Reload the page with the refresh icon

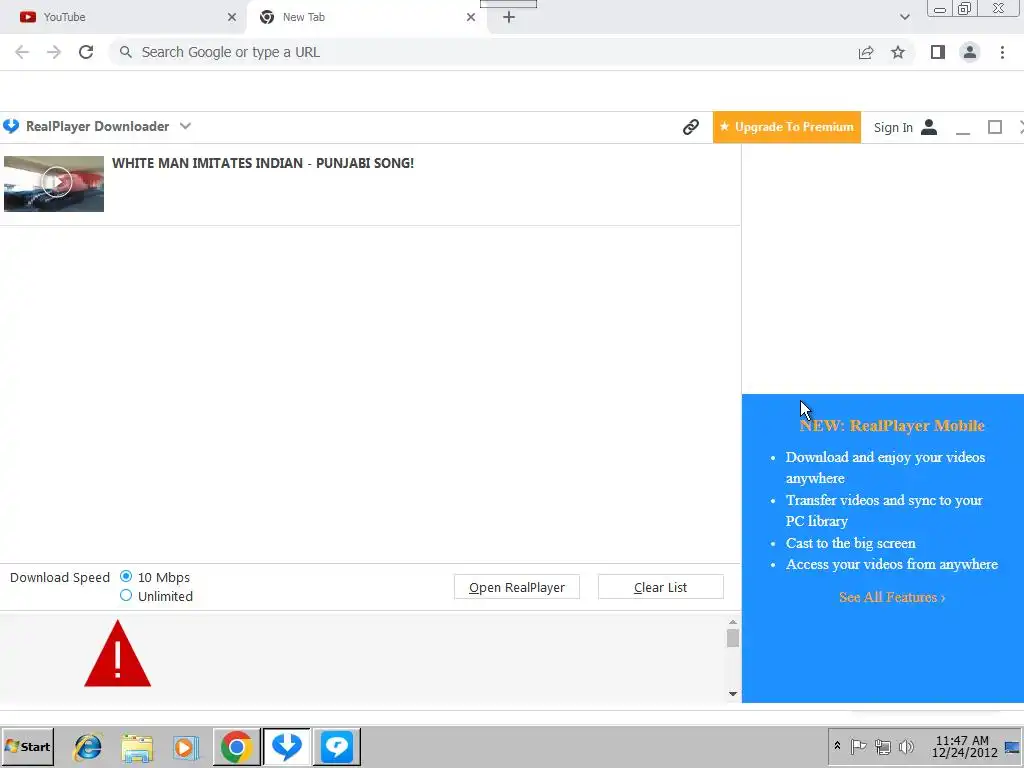click(86, 52)
